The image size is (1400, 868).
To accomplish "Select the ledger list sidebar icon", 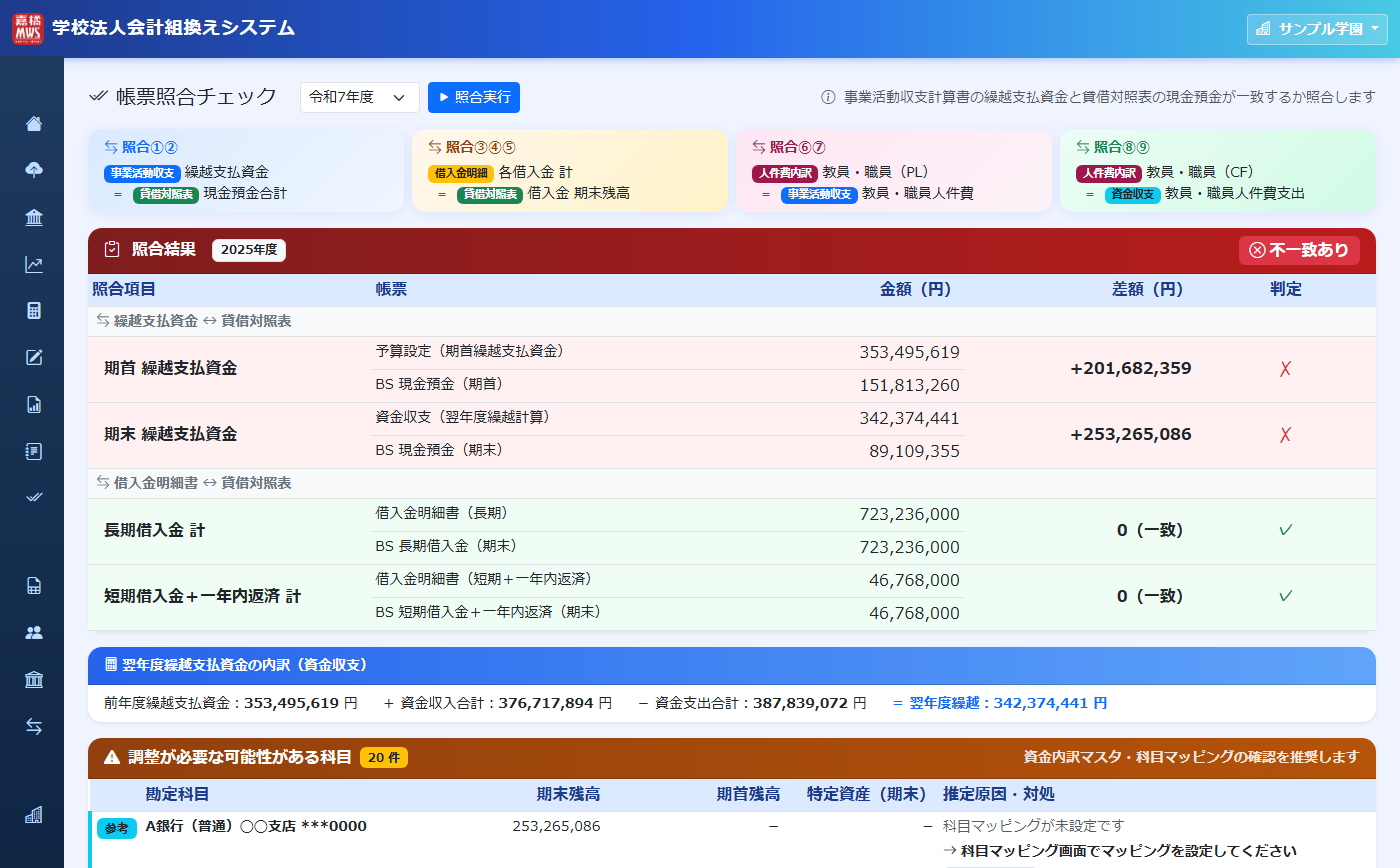I will [34, 451].
